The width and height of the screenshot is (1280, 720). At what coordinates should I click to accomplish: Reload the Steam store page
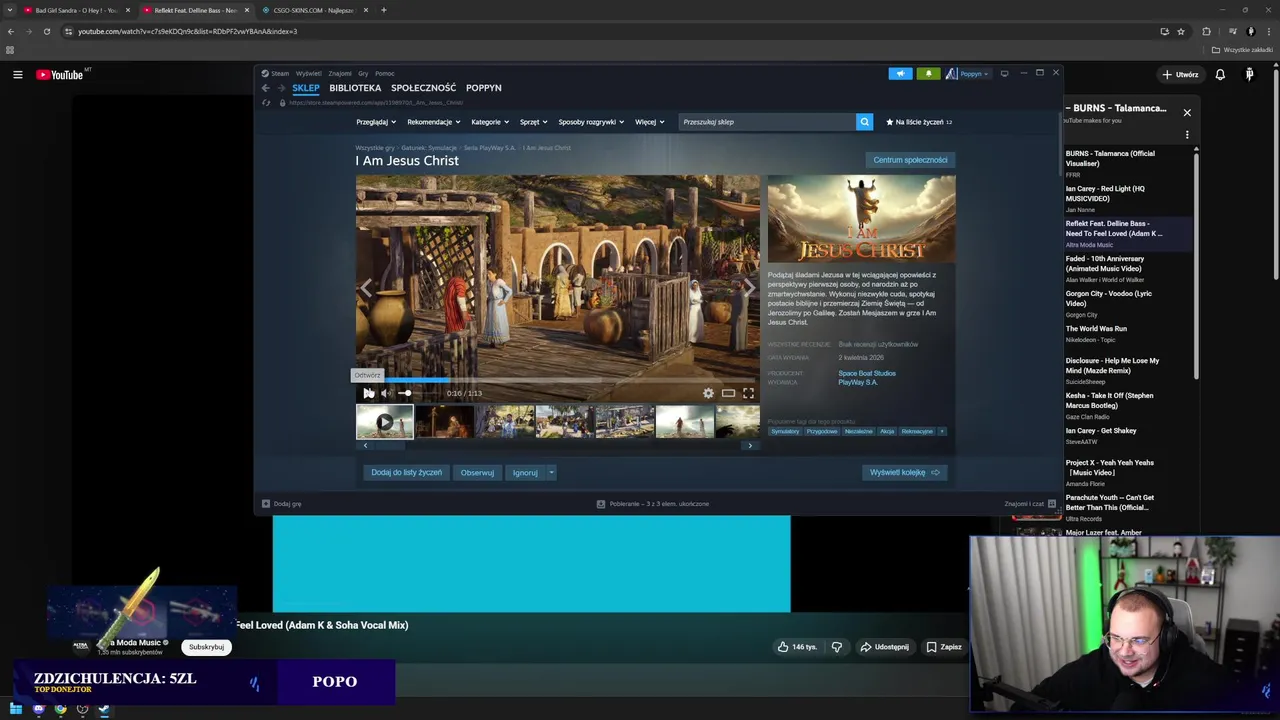coord(266,103)
